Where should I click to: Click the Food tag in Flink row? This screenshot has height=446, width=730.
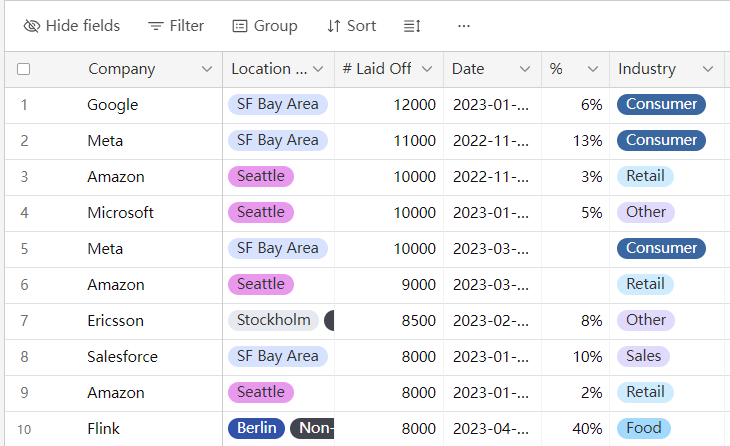(x=644, y=428)
